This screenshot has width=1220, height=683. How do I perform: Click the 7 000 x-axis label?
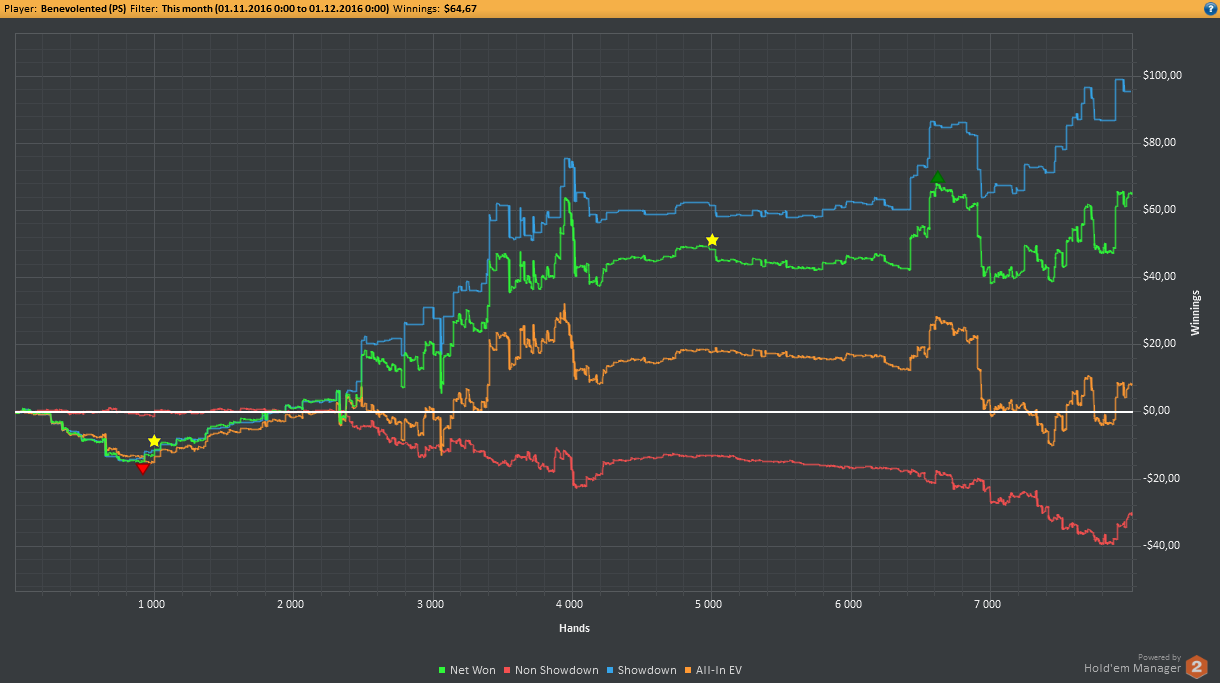(x=987, y=604)
